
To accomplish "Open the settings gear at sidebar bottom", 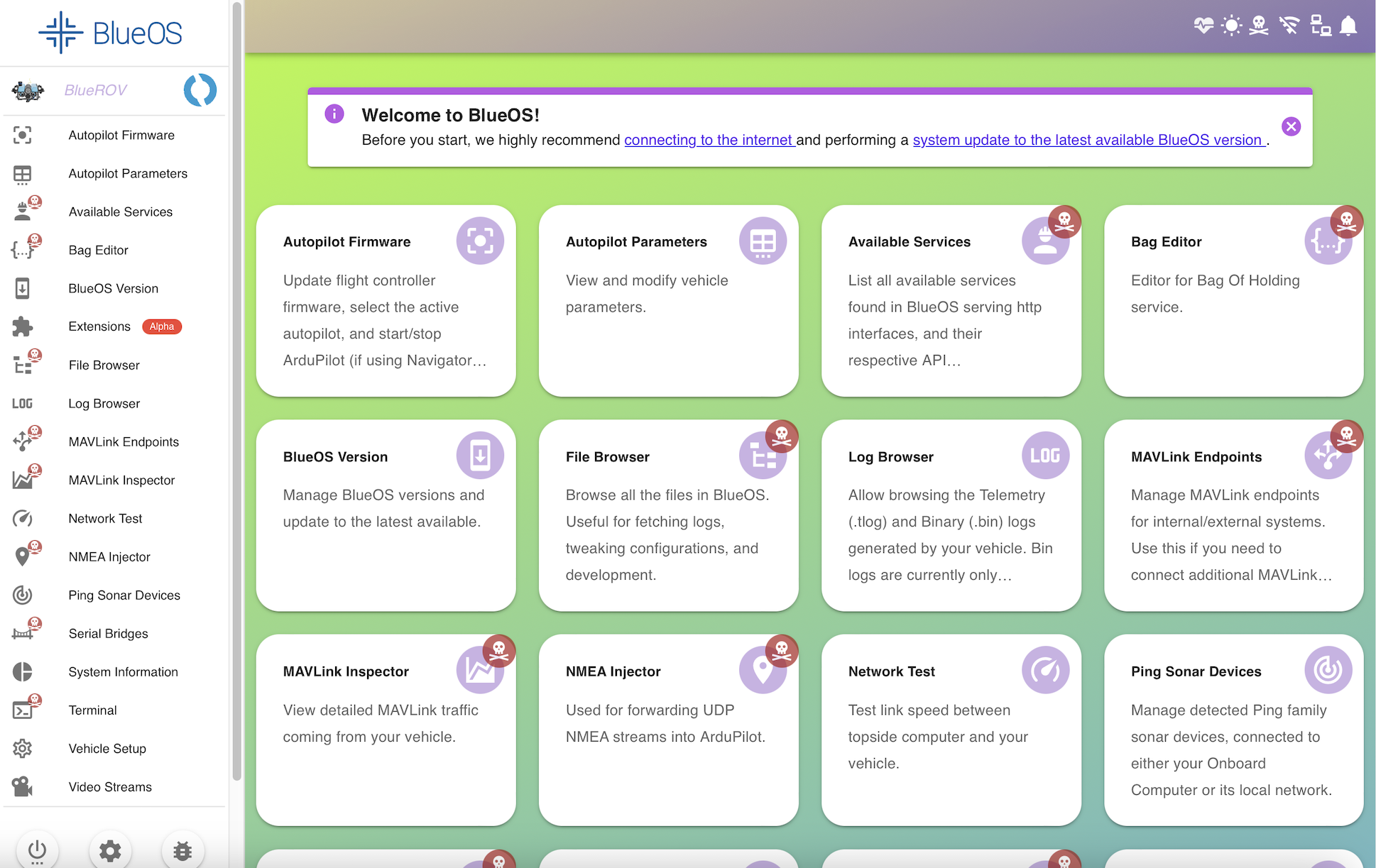I will (x=110, y=850).
